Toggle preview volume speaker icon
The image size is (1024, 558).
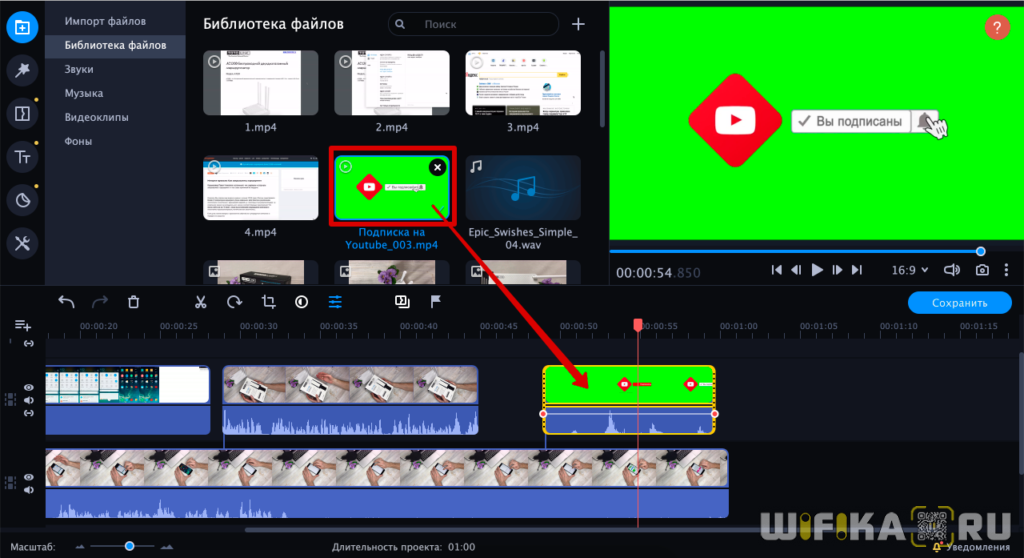952,270
